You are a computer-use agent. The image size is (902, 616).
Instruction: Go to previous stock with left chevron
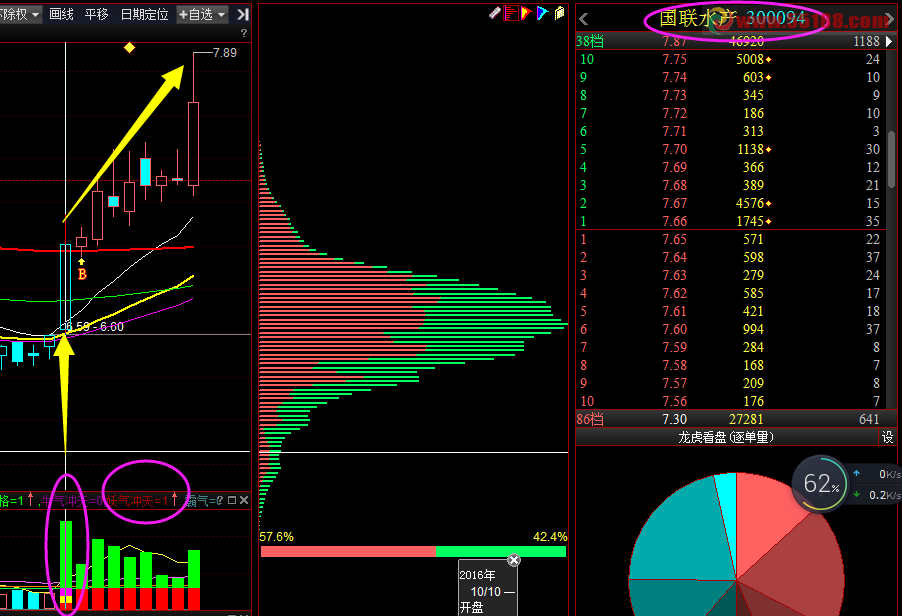click(x=584, y=19)
